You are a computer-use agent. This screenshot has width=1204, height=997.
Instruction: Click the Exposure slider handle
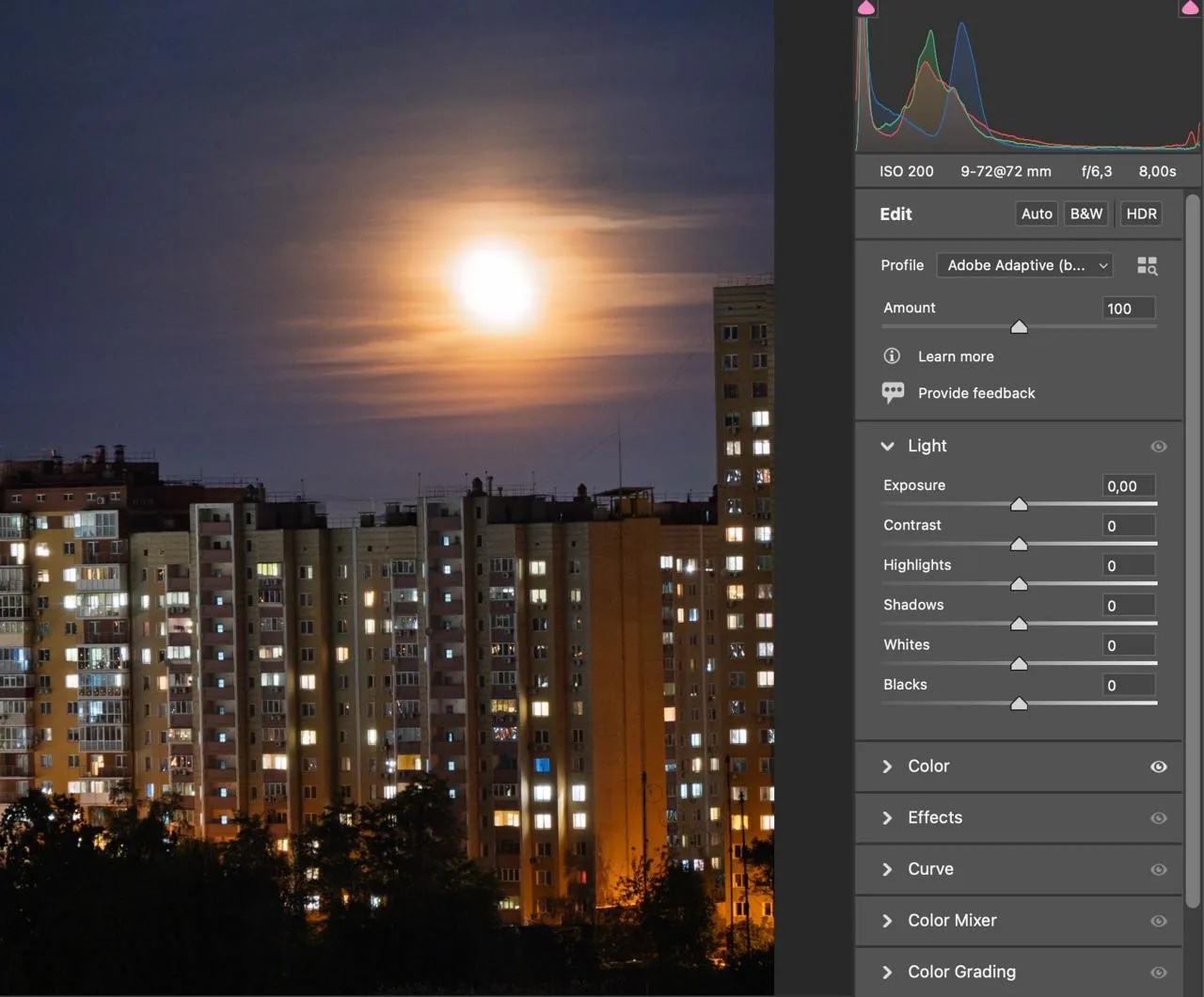coord(1019,504)
